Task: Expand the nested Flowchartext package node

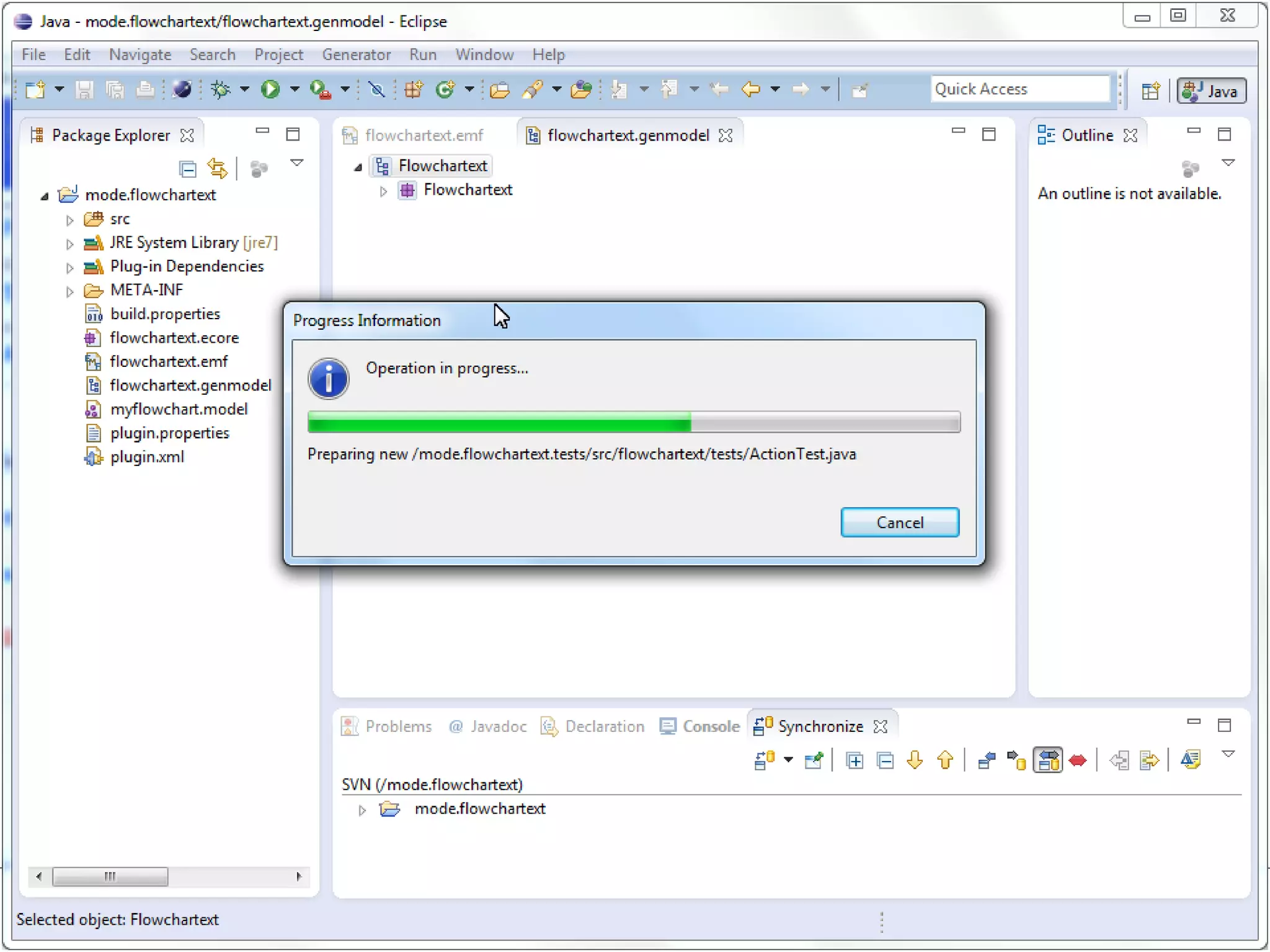Action: point(383,192)
